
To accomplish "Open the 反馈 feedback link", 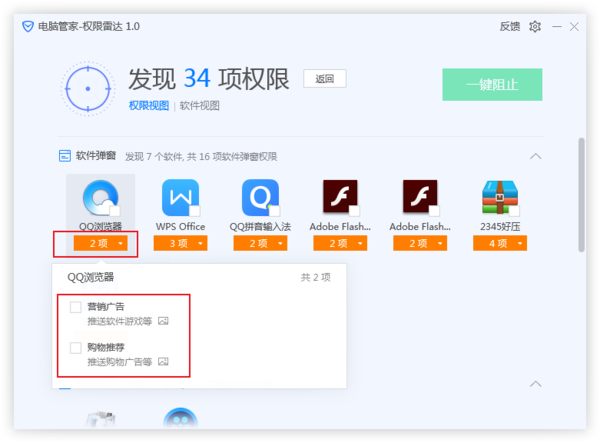I will pyautogui.click(x=509, y=27).
